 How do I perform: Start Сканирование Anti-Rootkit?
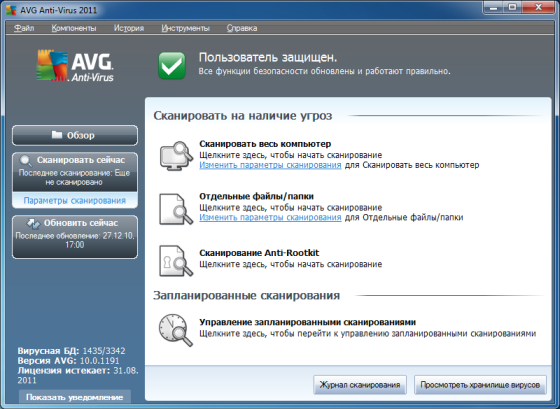[x=259, y=253]
